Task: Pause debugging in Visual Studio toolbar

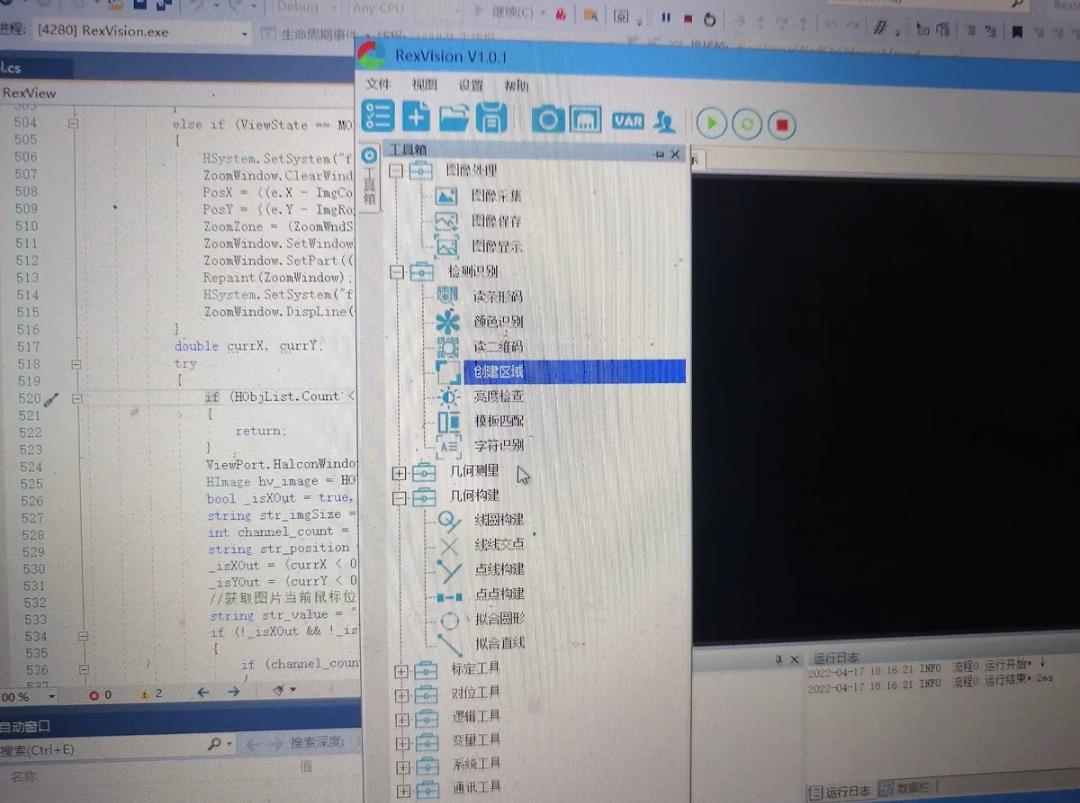Action: point(666,18)
